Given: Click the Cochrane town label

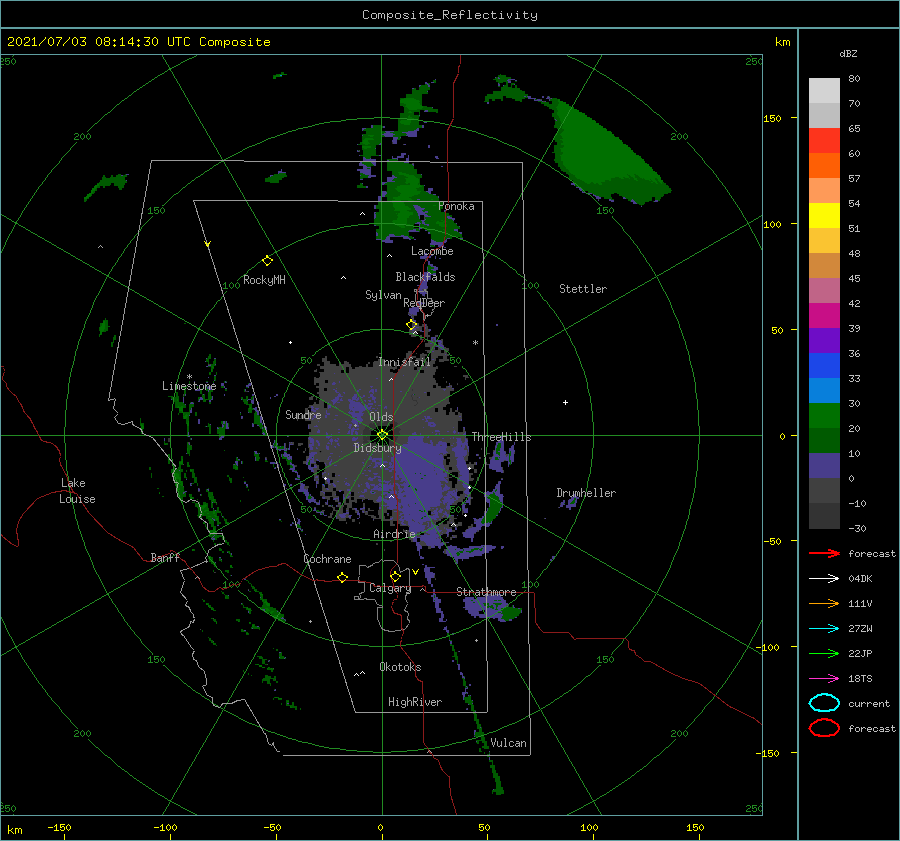Looking at the screenshot, I should (x=327, y=559).
